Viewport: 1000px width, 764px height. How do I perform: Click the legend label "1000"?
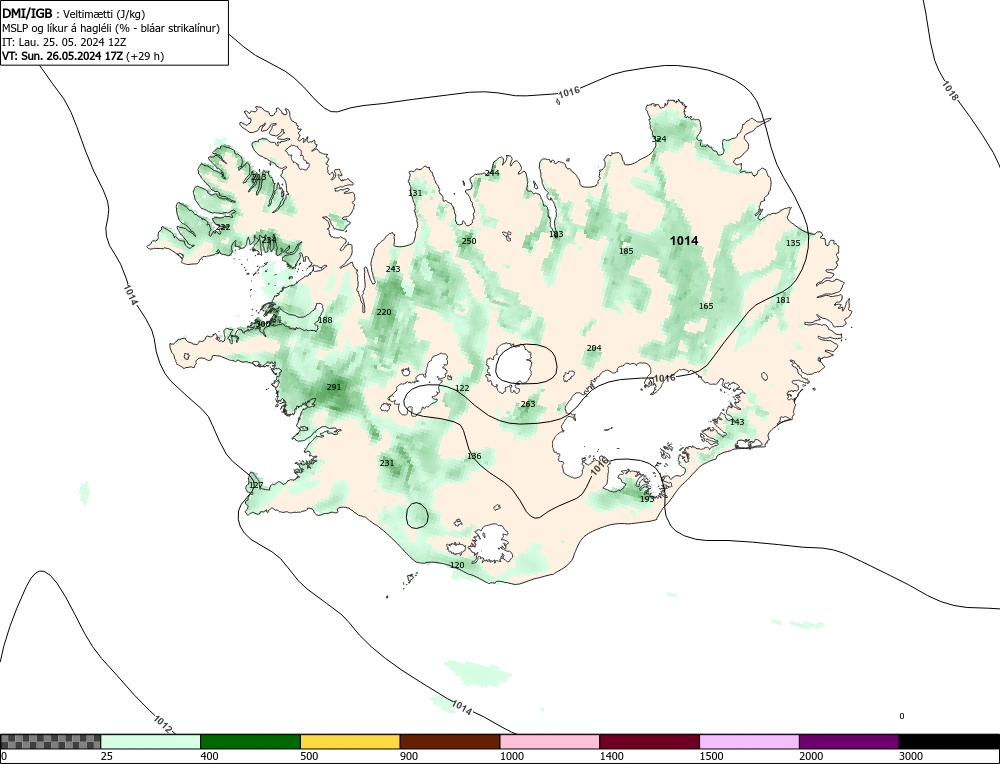[511, 756]
